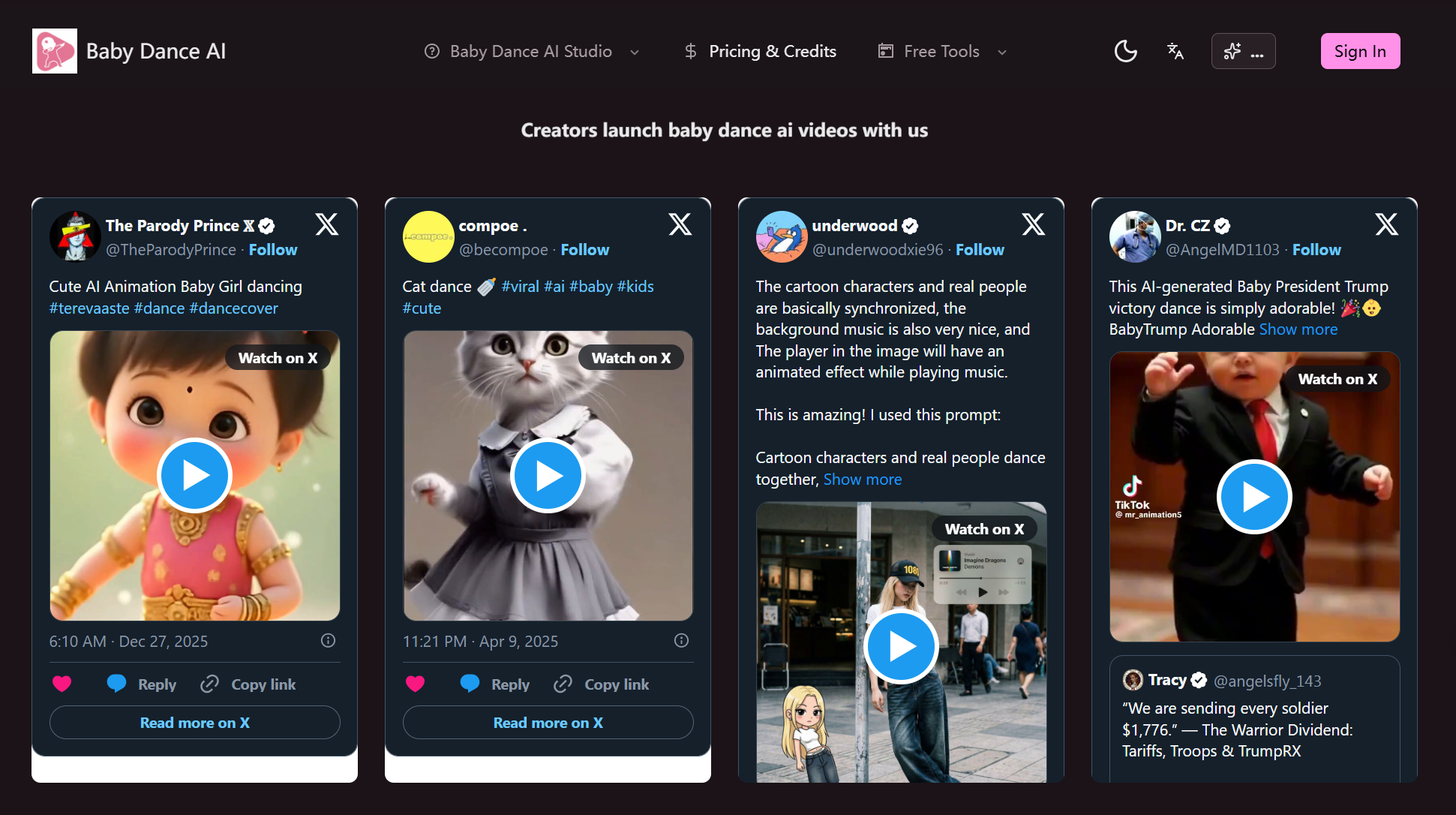Click the dollar sign icon beside Pricing & Credits
The image size is (1456, 815).
tap(690, 51)
